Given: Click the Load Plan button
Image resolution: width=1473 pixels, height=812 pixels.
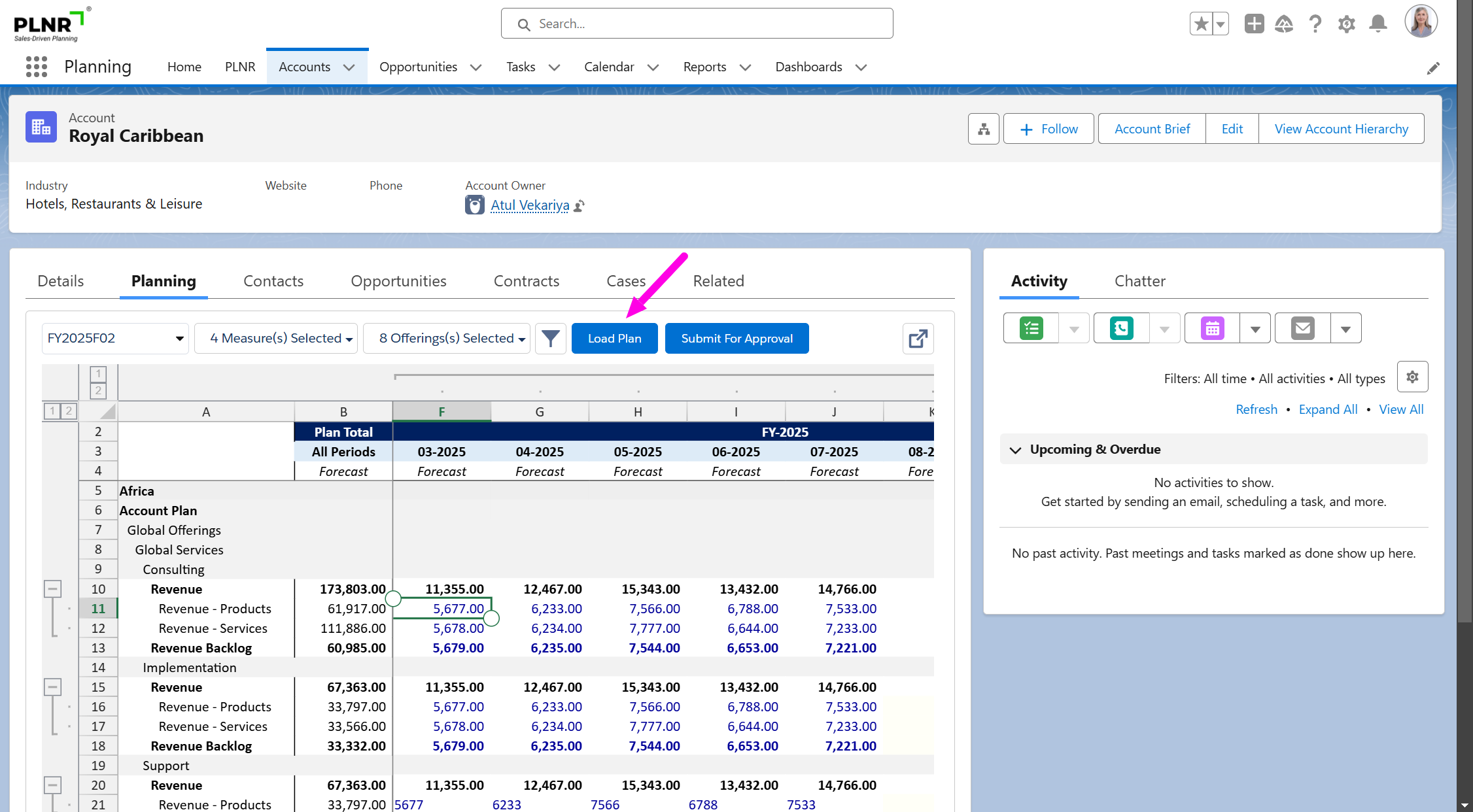Looking at the screenshot, I should (x=614, y=339).
